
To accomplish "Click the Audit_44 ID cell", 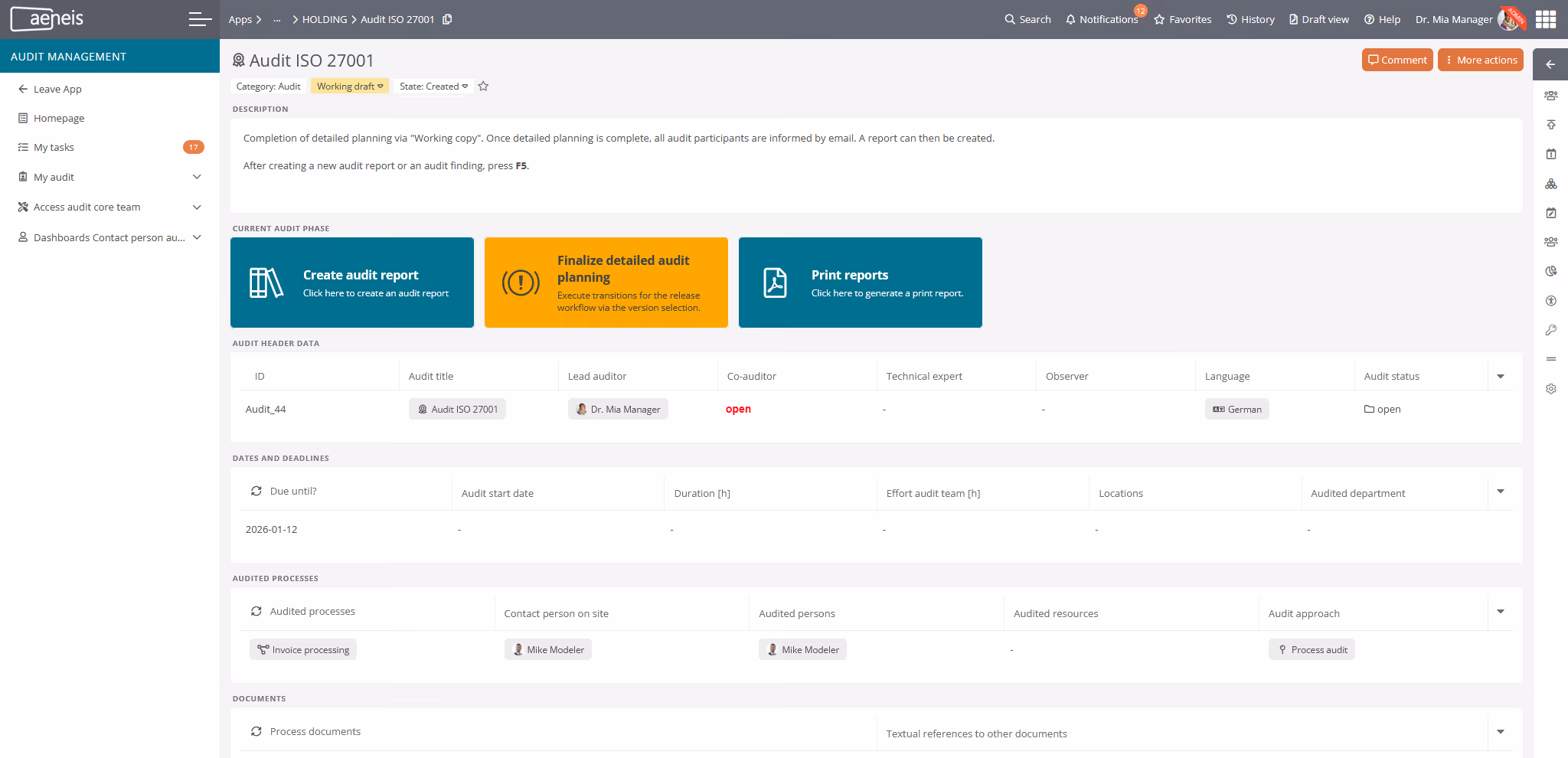I will (266, 409).
